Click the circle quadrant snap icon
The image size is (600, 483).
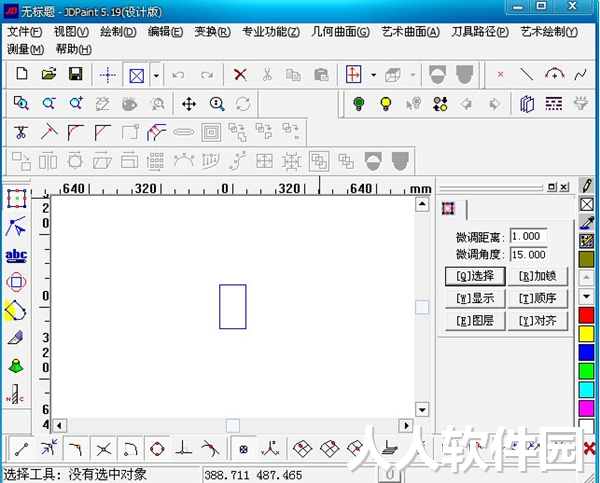click(x=157, y=449)
